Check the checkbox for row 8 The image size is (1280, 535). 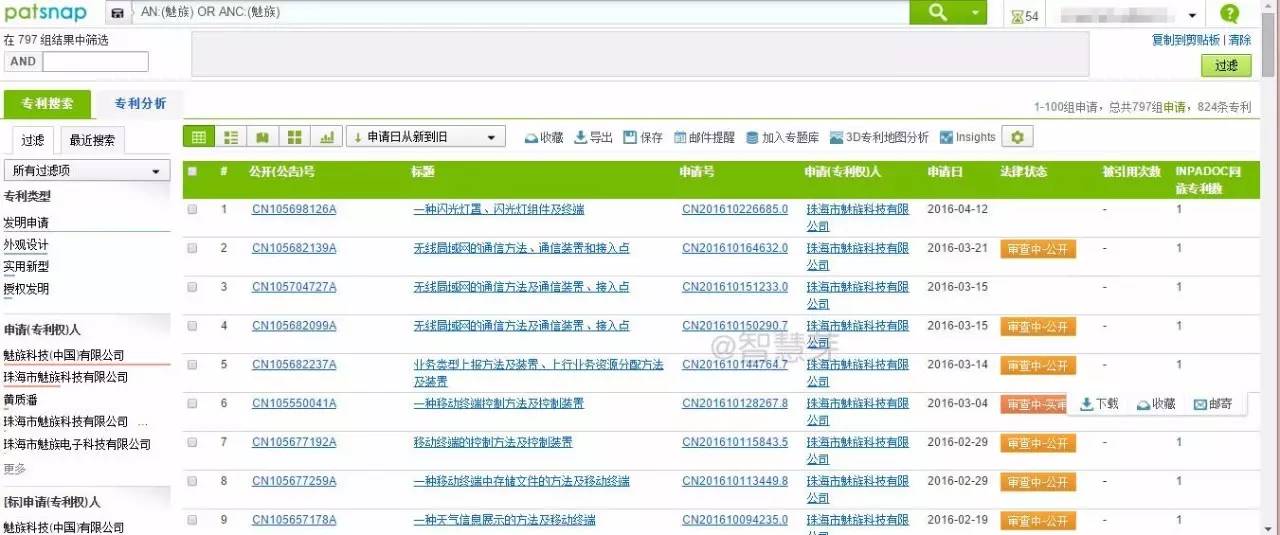tap(192, 482)
